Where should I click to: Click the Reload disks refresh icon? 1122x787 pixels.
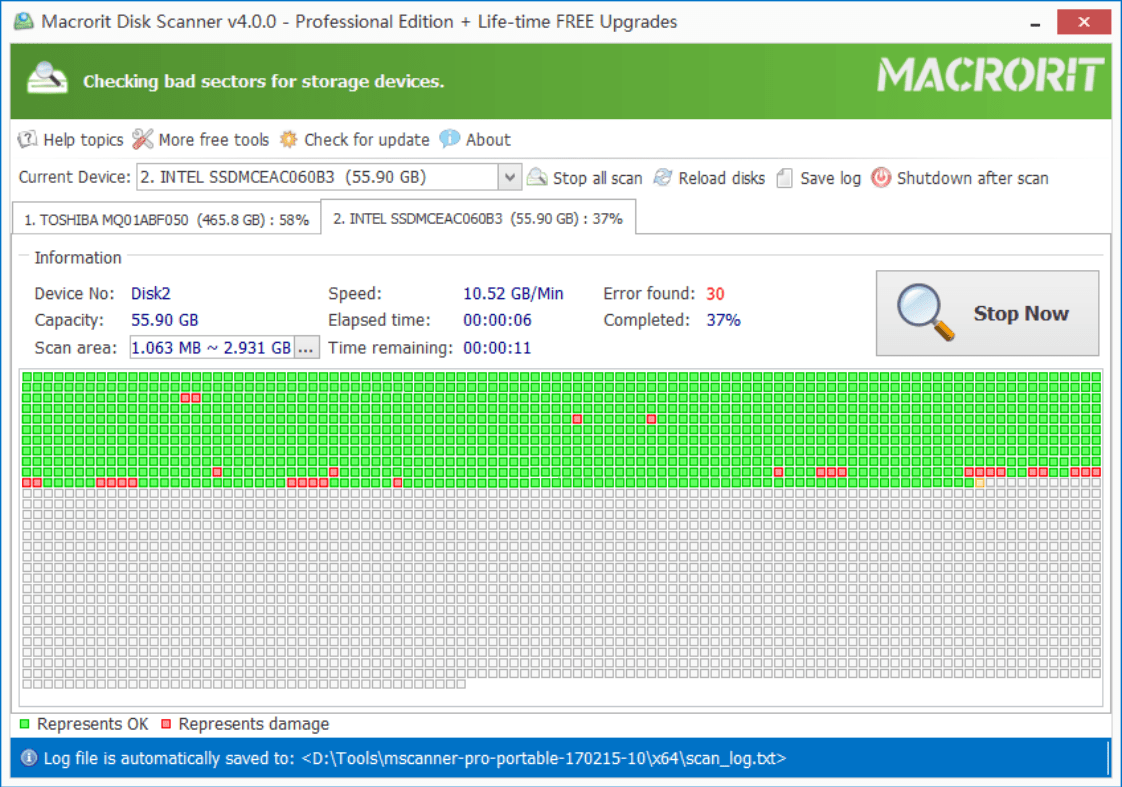coord(662,177)
